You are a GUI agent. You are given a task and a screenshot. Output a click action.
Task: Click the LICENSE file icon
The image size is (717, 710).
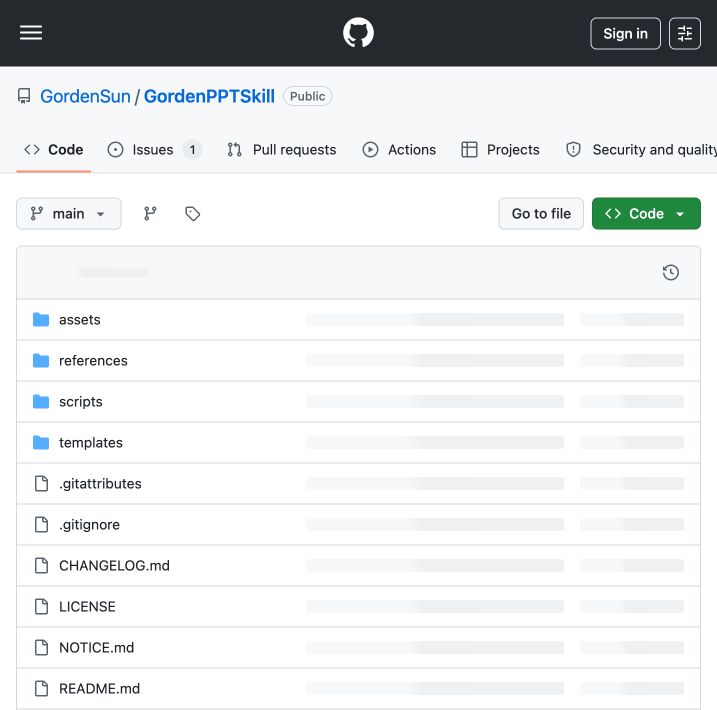coord(42,607)
